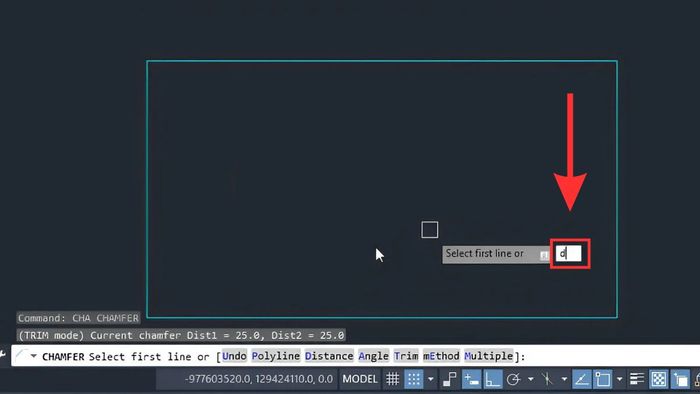This screenshot has width=700, height=394.
Task: Choose the Angle chamfer option
Action: click(x=374, y=356)
